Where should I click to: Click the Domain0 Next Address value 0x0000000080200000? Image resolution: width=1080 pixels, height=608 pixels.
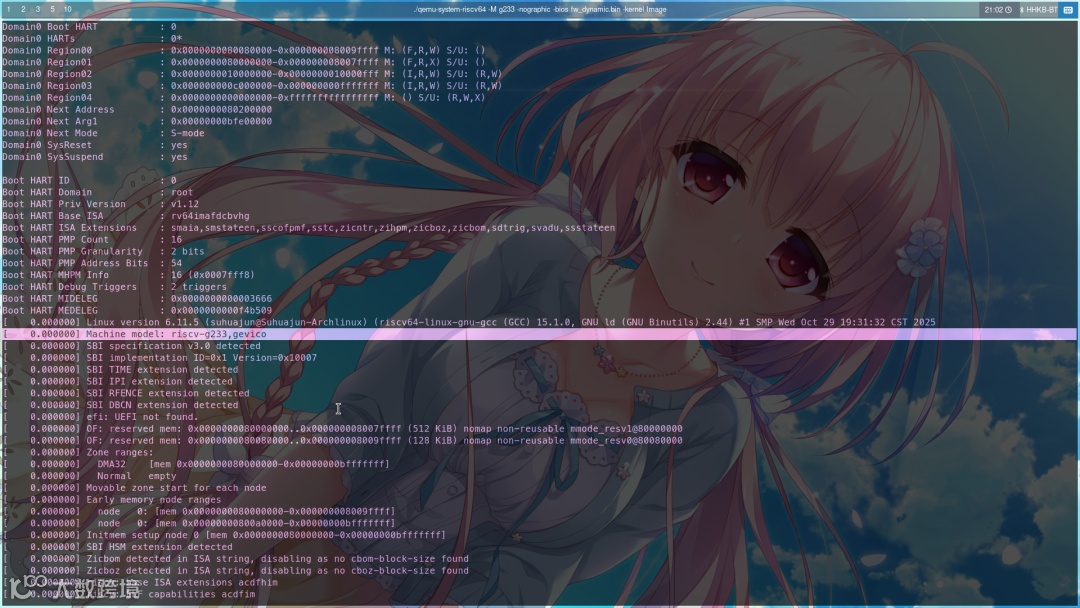(x=221, y=109)
